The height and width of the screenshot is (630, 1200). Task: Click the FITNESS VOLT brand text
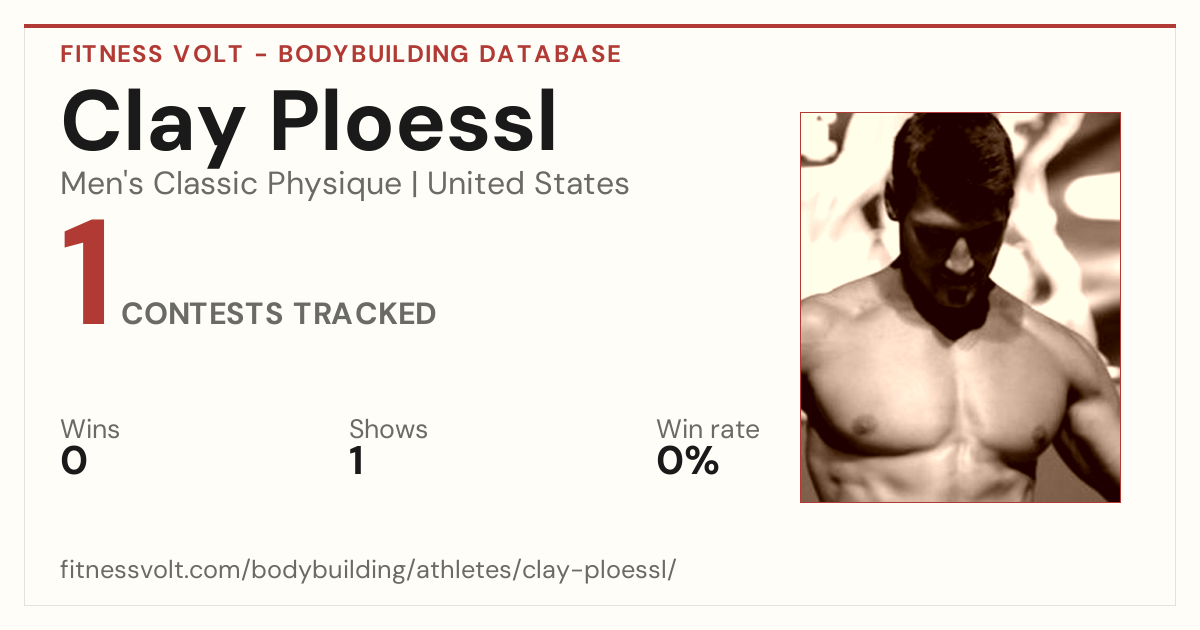(152, 54)
